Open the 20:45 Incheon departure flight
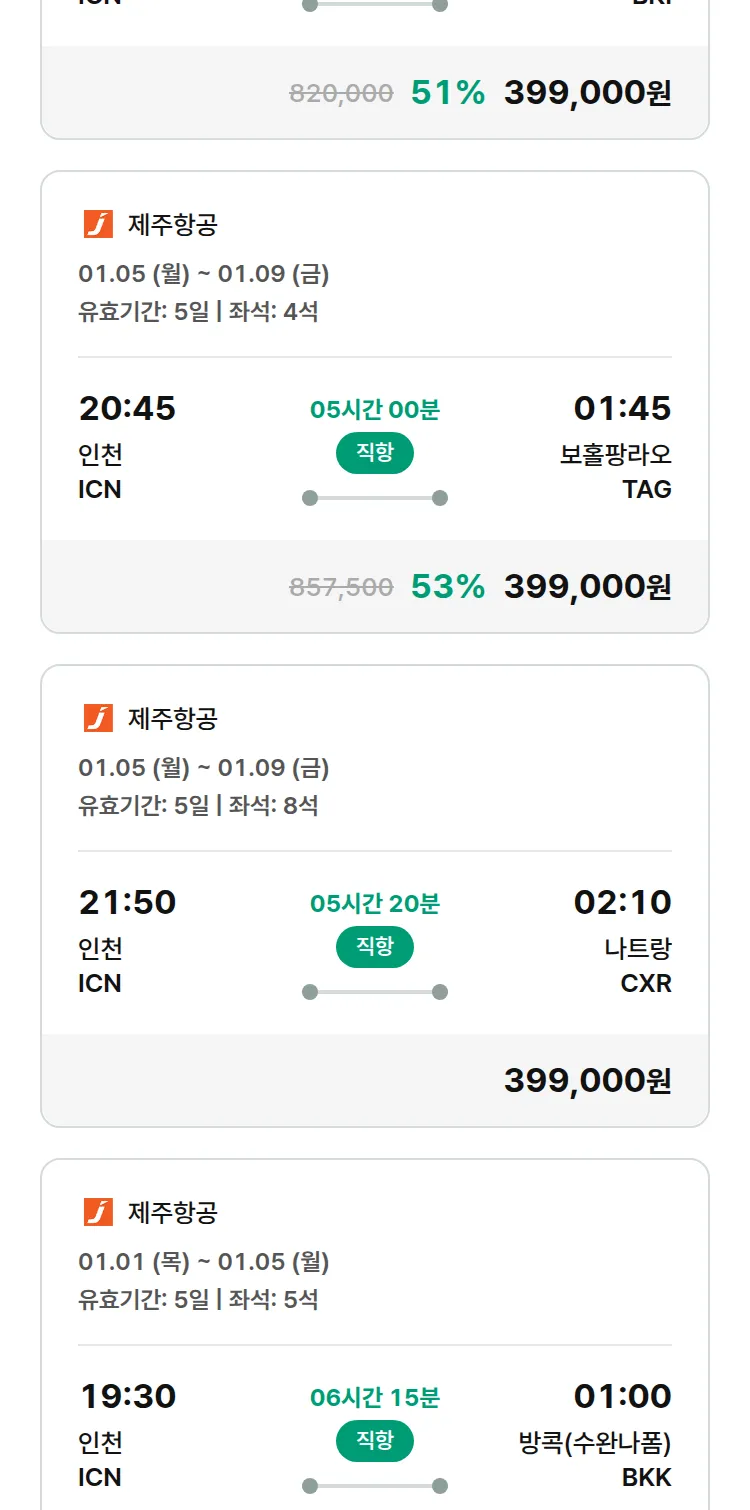 127,408
